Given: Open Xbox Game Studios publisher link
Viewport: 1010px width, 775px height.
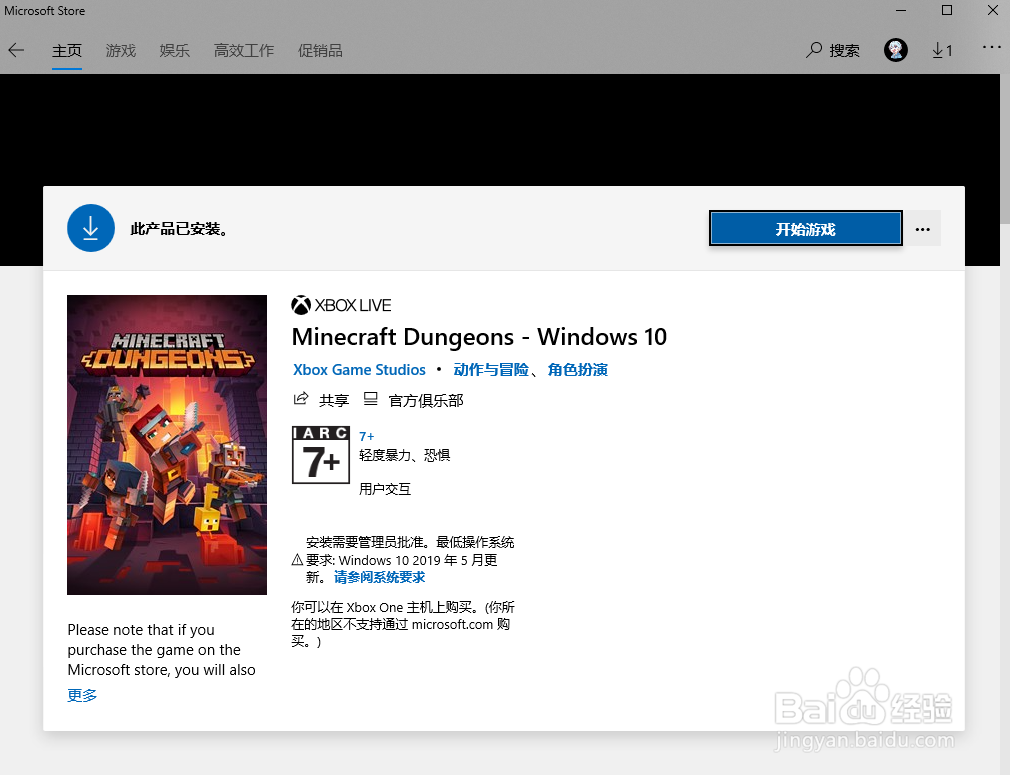Looking at the screenshot, I should 359,370.
